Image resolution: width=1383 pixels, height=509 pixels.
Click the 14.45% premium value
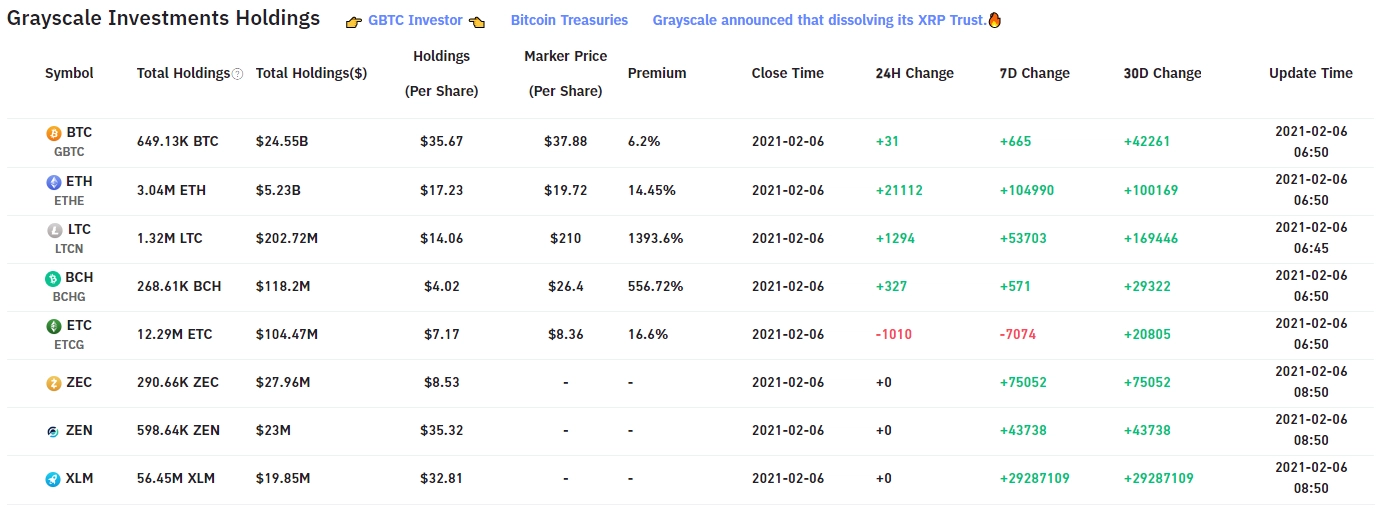point(652,190)
